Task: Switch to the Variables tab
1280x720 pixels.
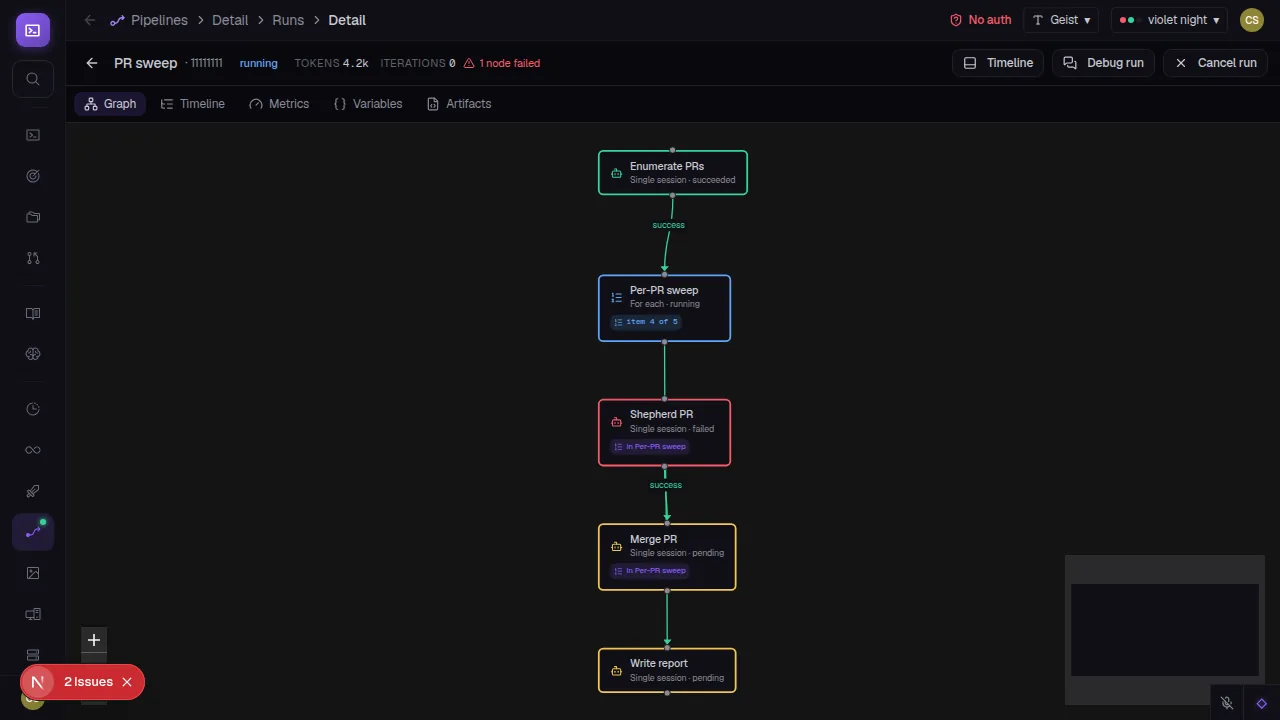Action: 368,104
